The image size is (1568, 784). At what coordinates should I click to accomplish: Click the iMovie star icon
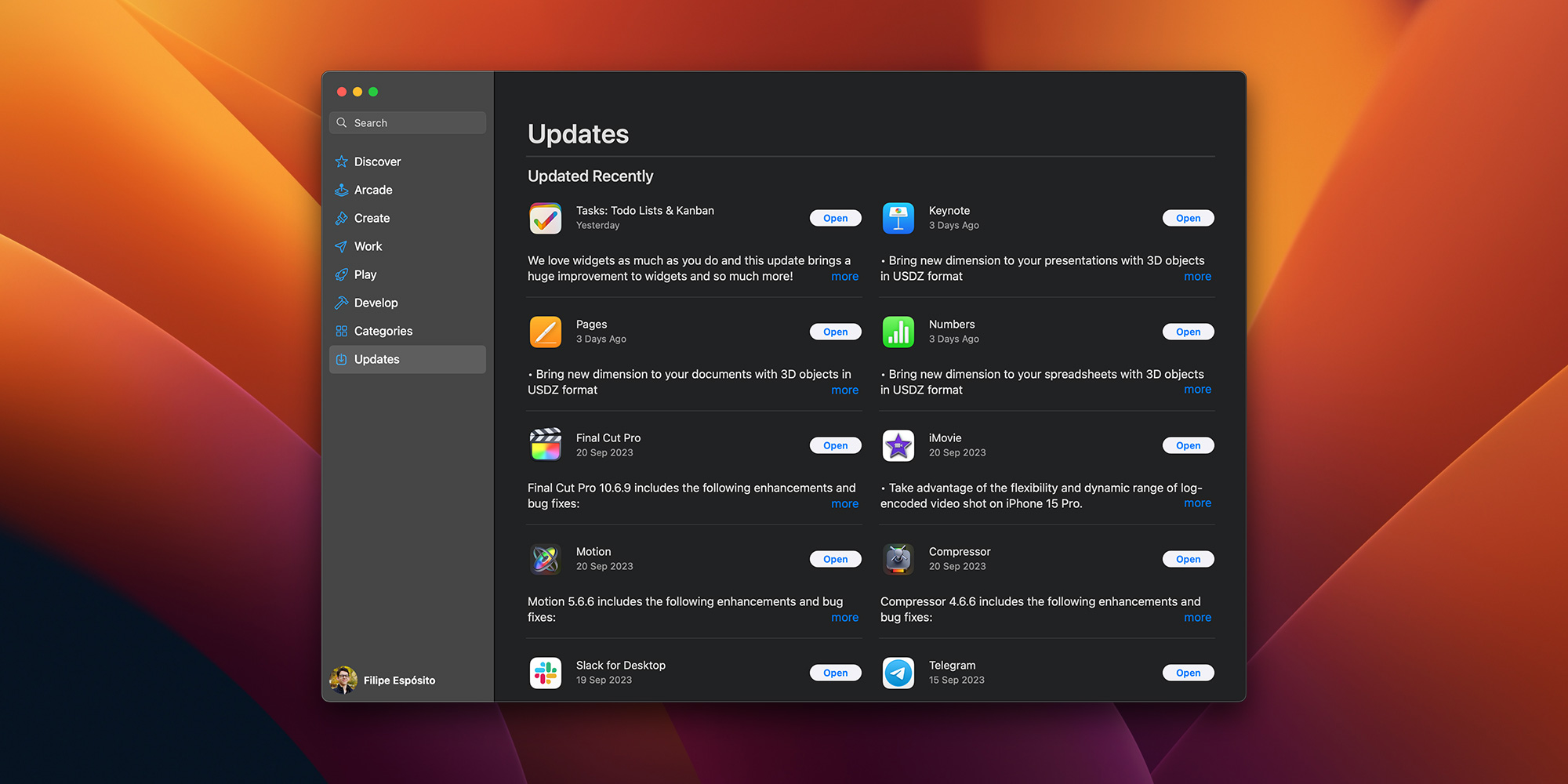[x=898, y=445]
